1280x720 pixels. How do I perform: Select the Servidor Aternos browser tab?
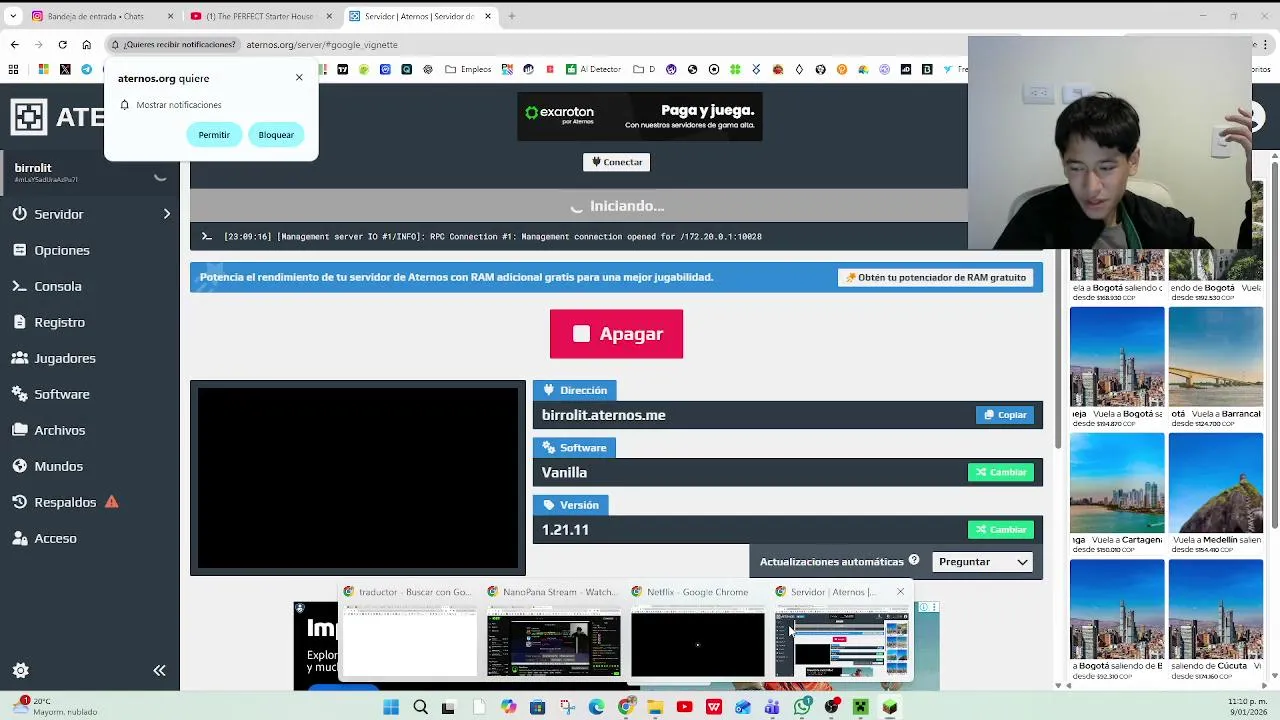coord(419,16)
